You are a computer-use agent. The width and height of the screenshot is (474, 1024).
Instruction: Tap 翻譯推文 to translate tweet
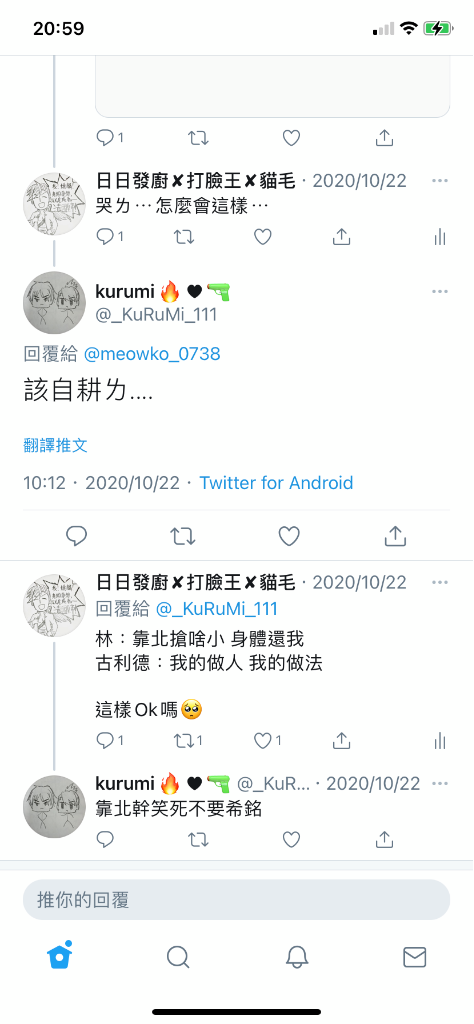click(x=55, y=445)
